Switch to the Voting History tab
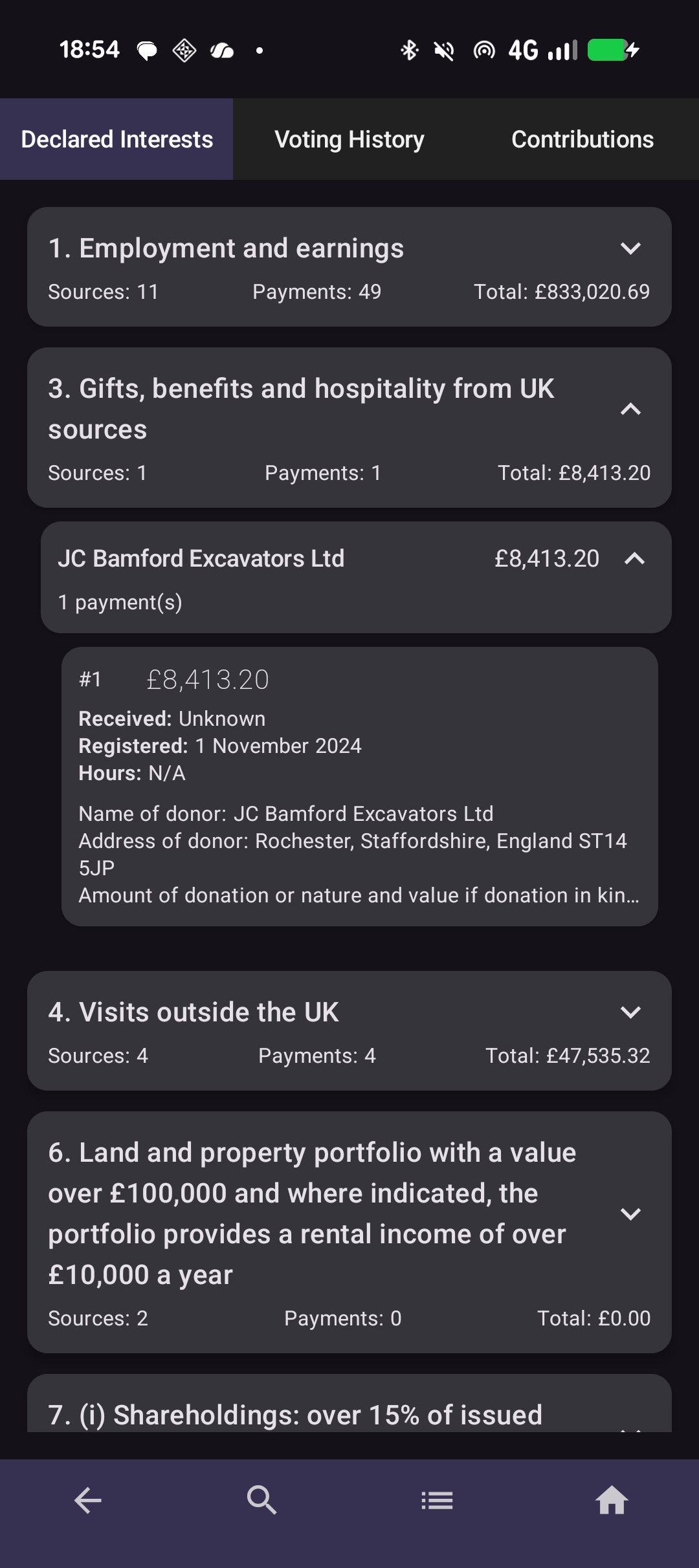Screen dimensions: 699x1568 pos(349,139)
